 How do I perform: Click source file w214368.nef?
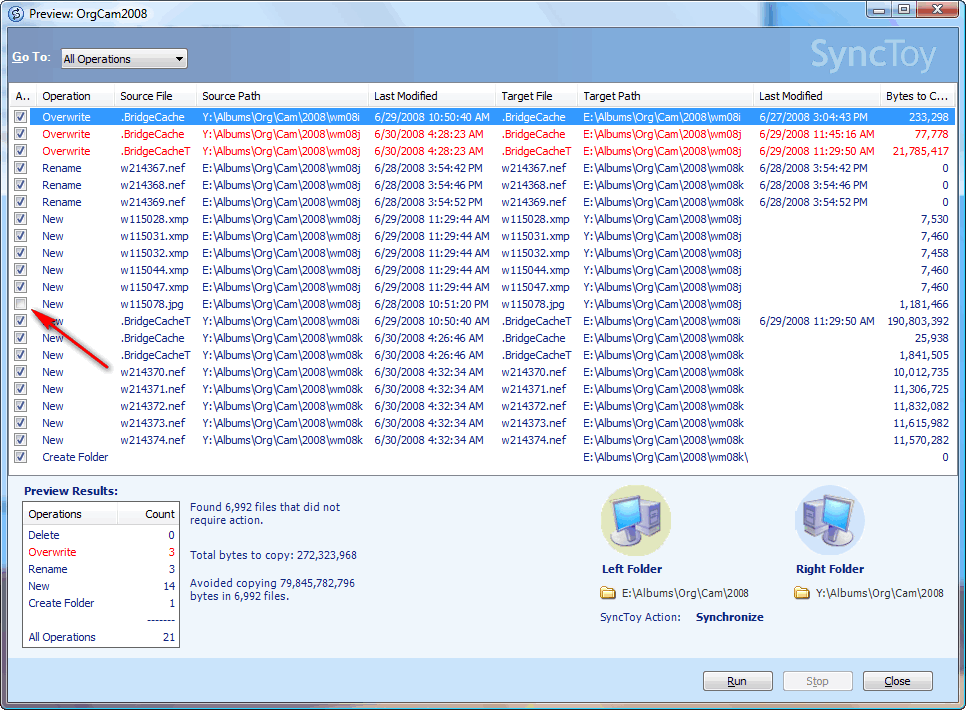(153, 185)
